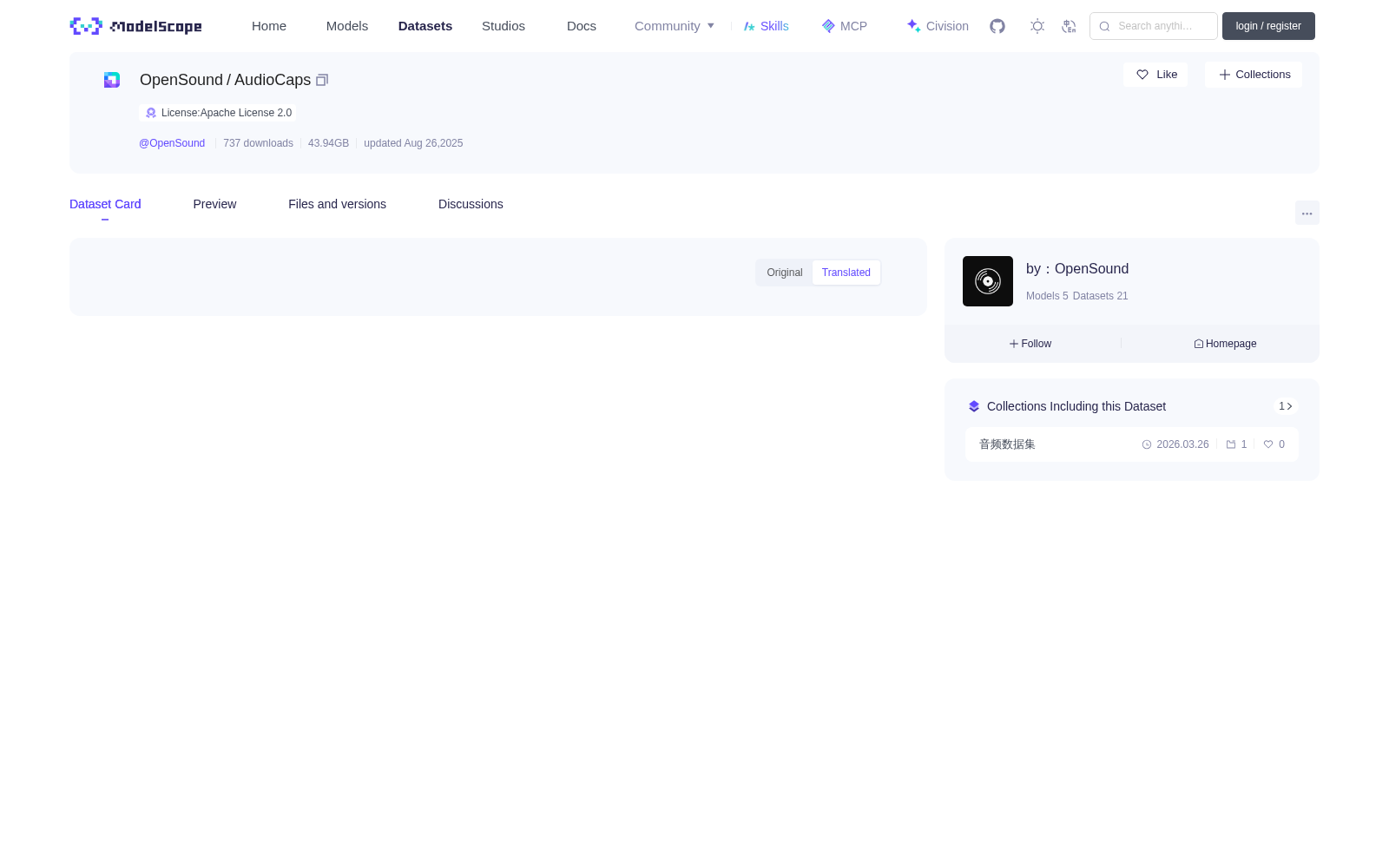Open the Models section
This screenshot has height=868, width=1389.
347,26
